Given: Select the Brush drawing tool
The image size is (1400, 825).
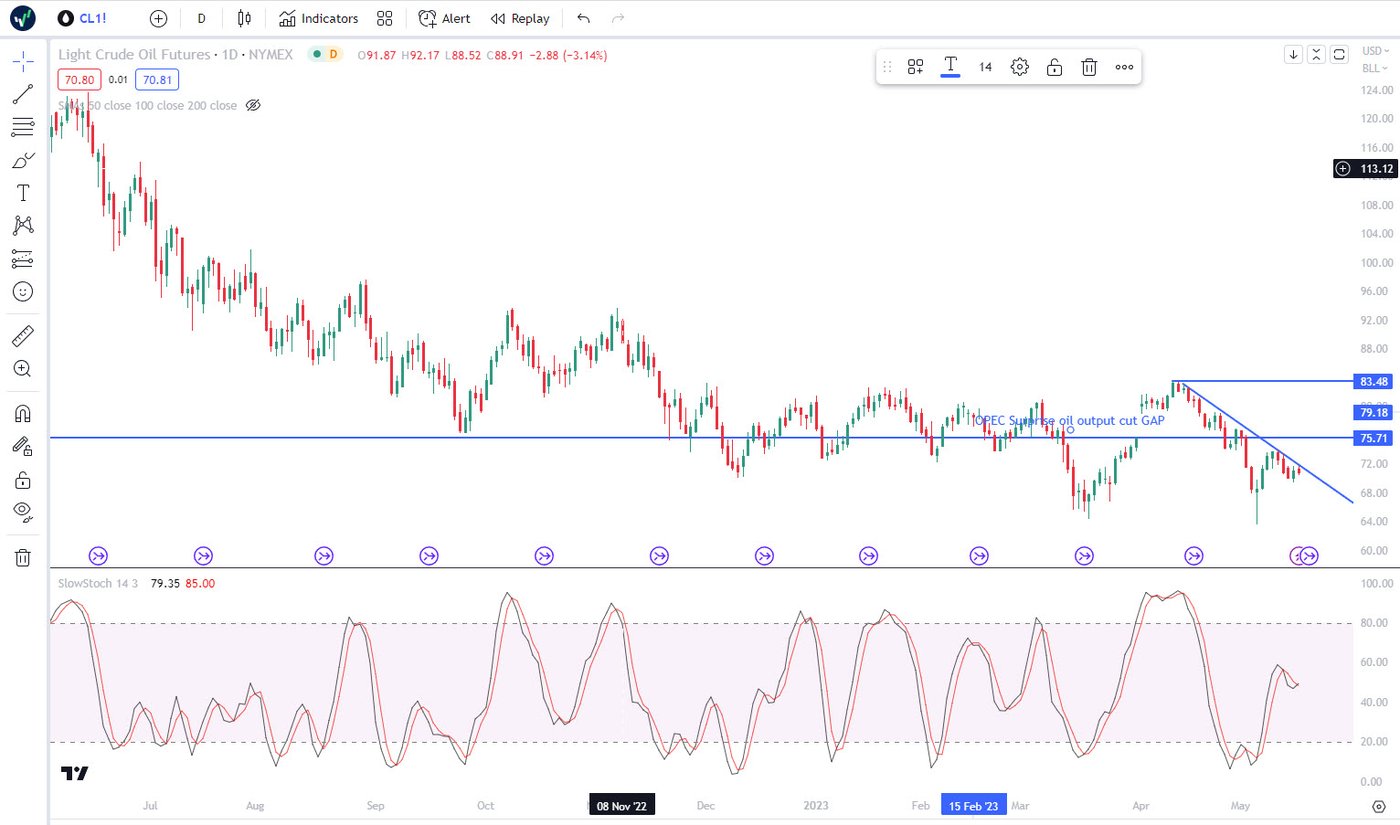Looking at the screenshot, I should pos(22,160).
